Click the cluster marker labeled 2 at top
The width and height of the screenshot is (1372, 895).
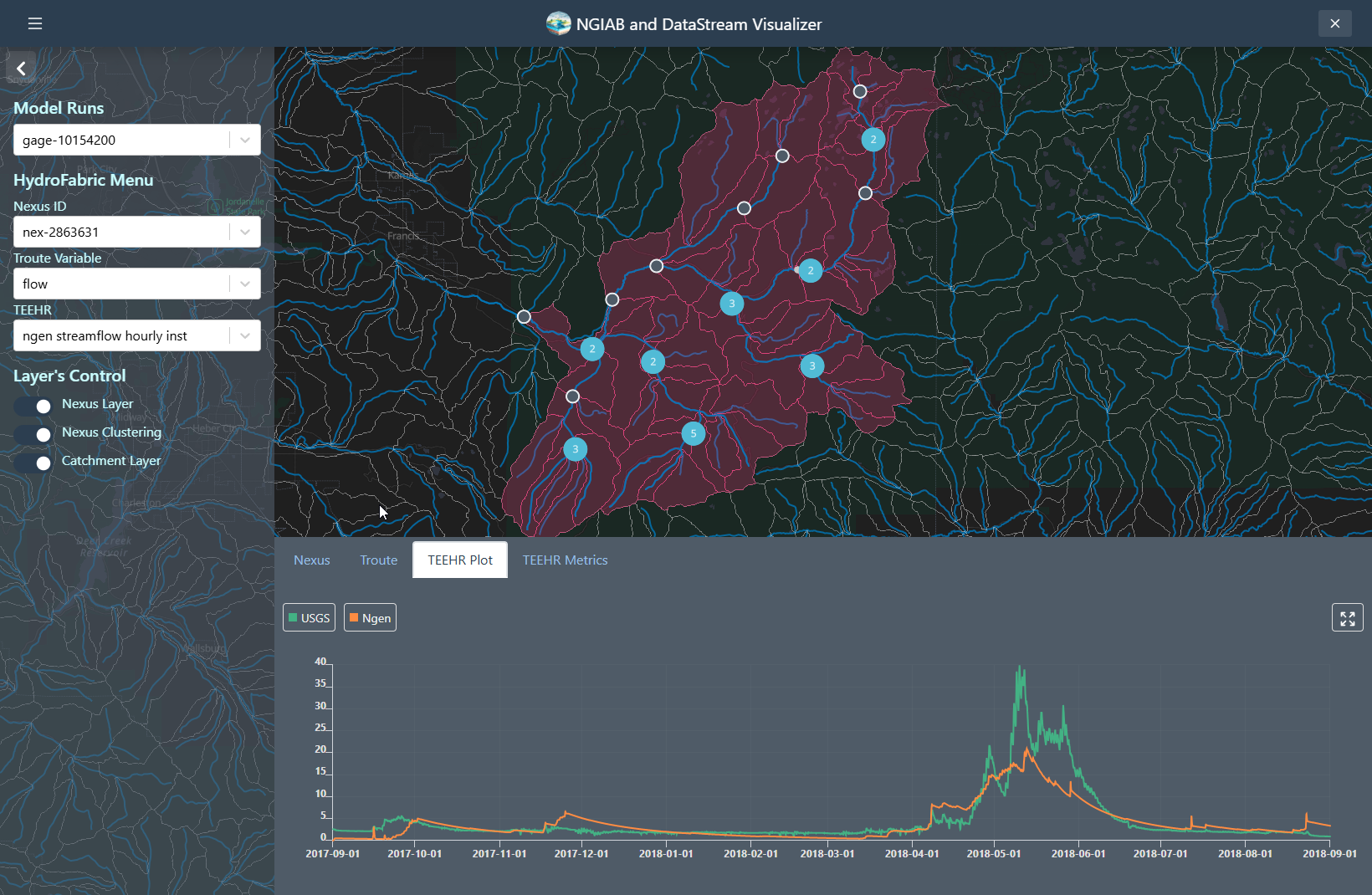point(873,140)
